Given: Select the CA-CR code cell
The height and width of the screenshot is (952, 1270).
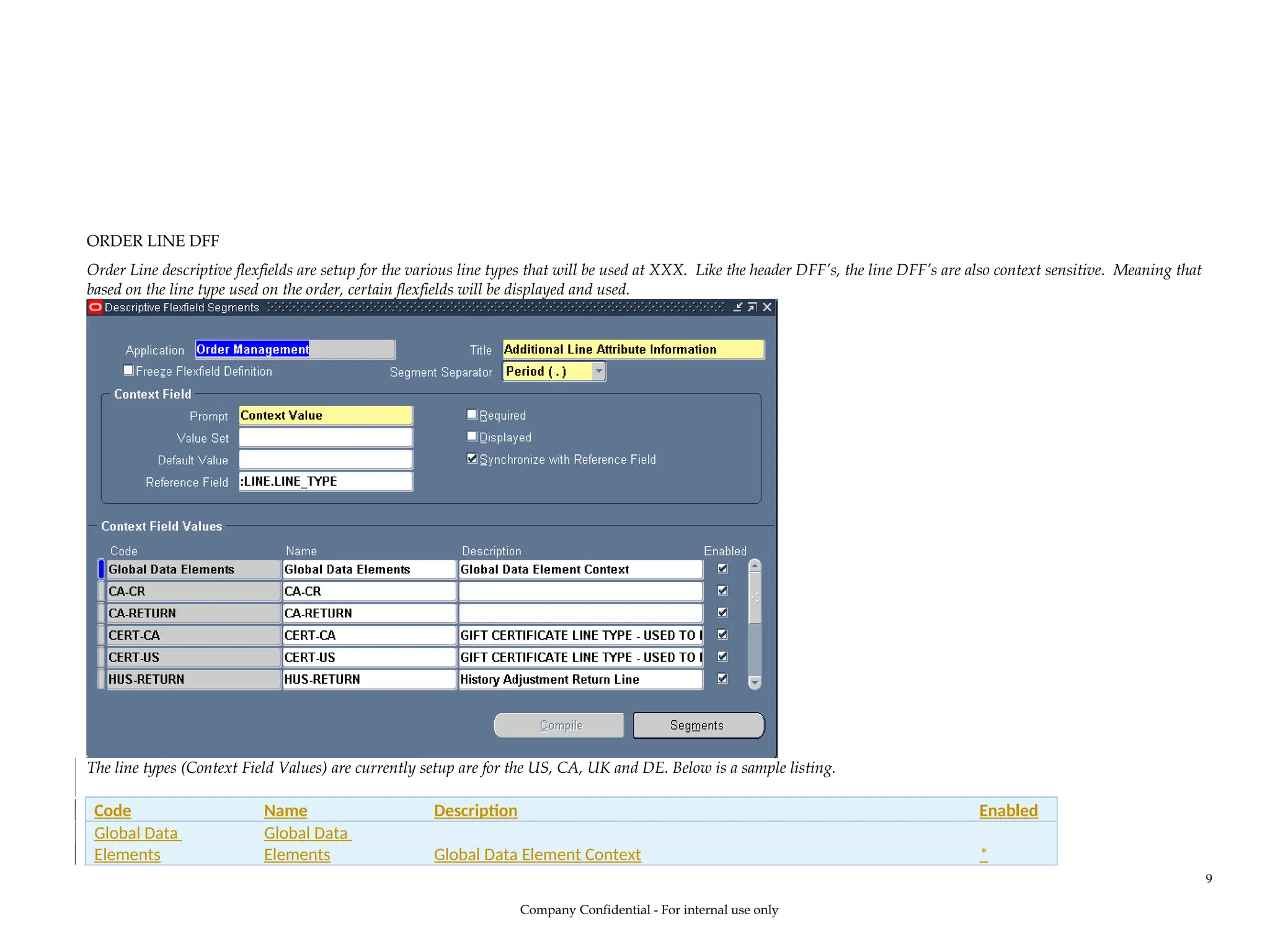Looking at the screenshot, I should pyautogui.click(x=193, y=591).
